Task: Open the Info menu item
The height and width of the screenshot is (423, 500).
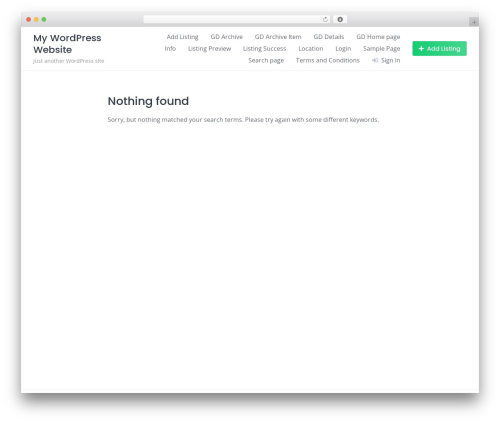Action: pyautogui.click(x=170, y=49)
